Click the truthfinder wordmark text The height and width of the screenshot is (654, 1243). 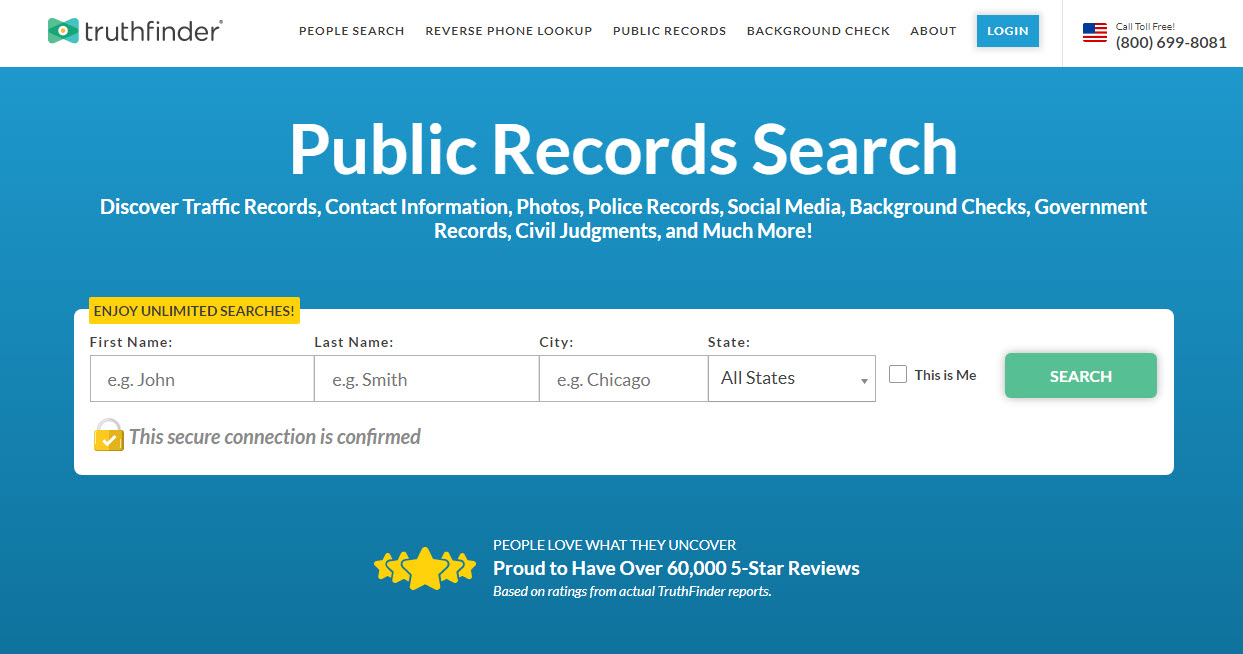coord(153,31)
